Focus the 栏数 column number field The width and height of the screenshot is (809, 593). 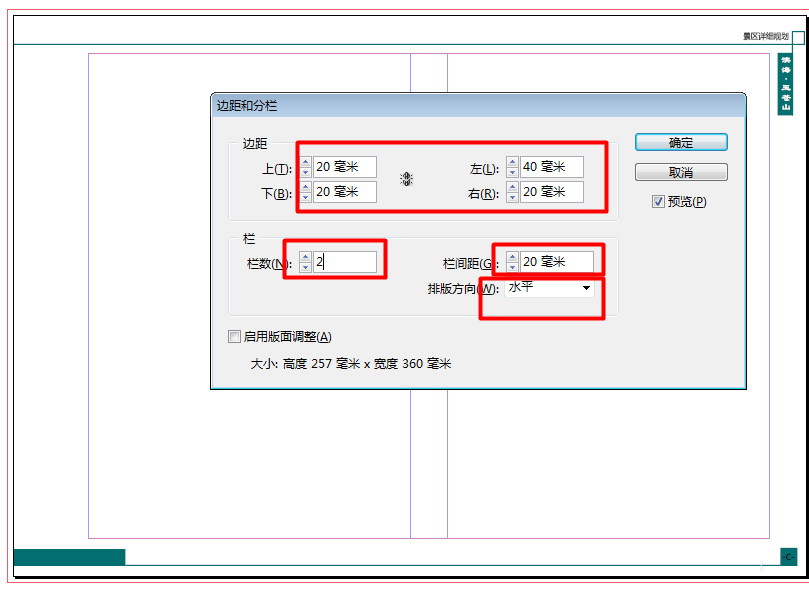click(x=345, y=262)
